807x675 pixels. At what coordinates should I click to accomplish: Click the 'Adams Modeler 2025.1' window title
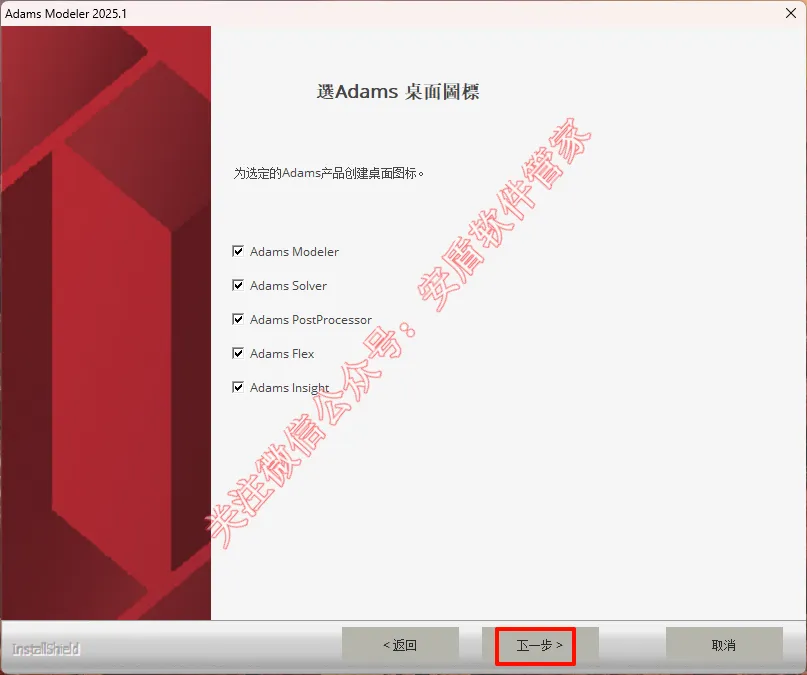click(x=66, y=14)
